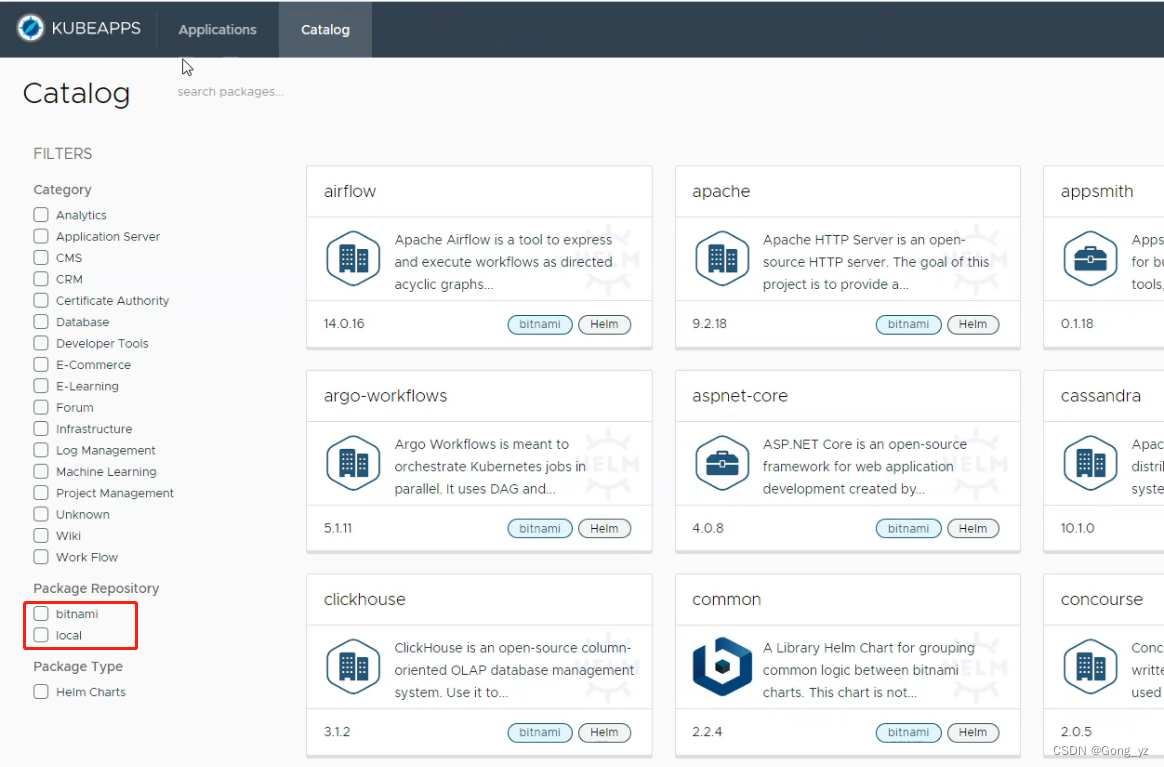The width and height of the screenshot is (1164, 767).
Task: Open the aspnet-core package title
Action: pos(739,396)
